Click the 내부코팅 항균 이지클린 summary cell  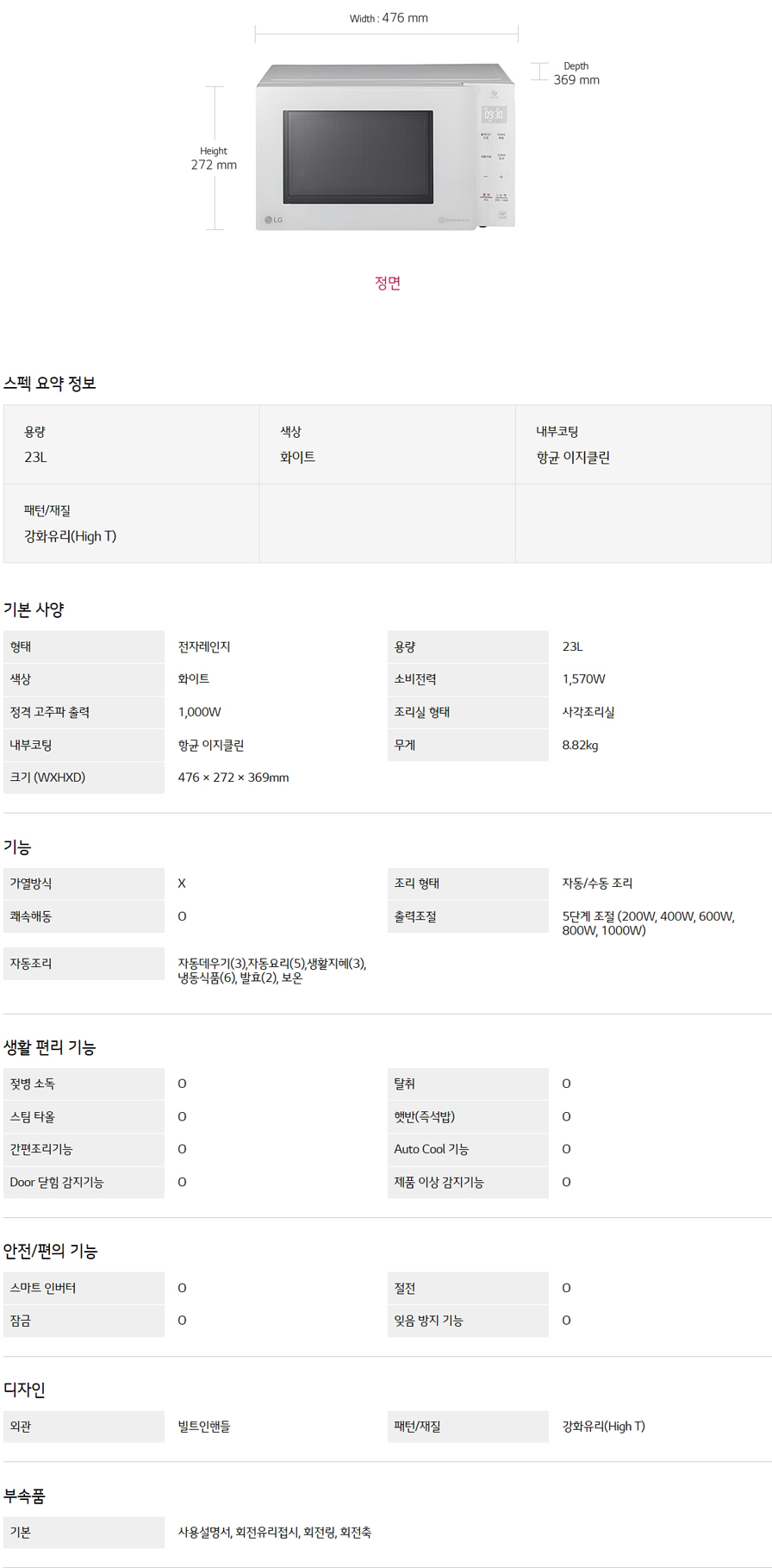[x=643, y=445]
